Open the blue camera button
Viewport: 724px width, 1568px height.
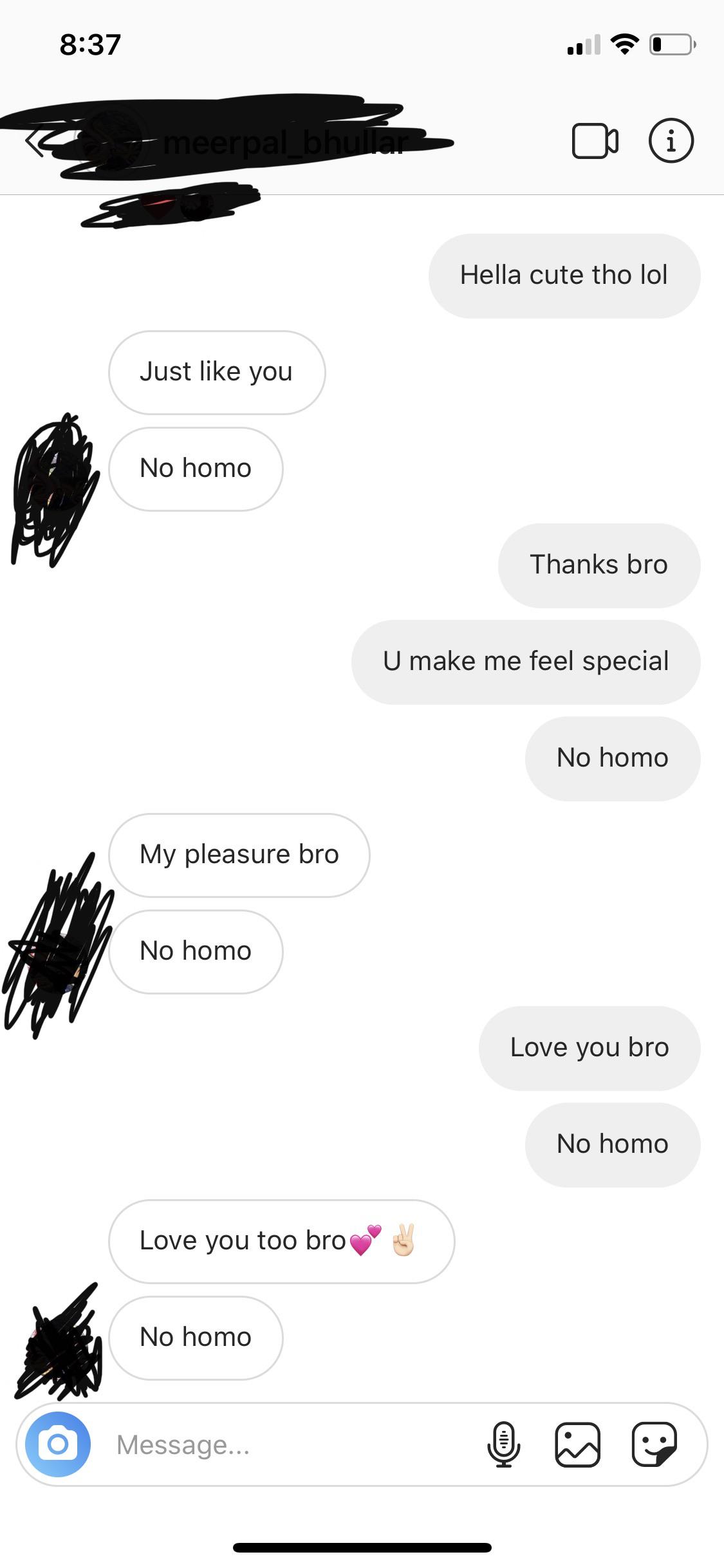coord(58,1444)
